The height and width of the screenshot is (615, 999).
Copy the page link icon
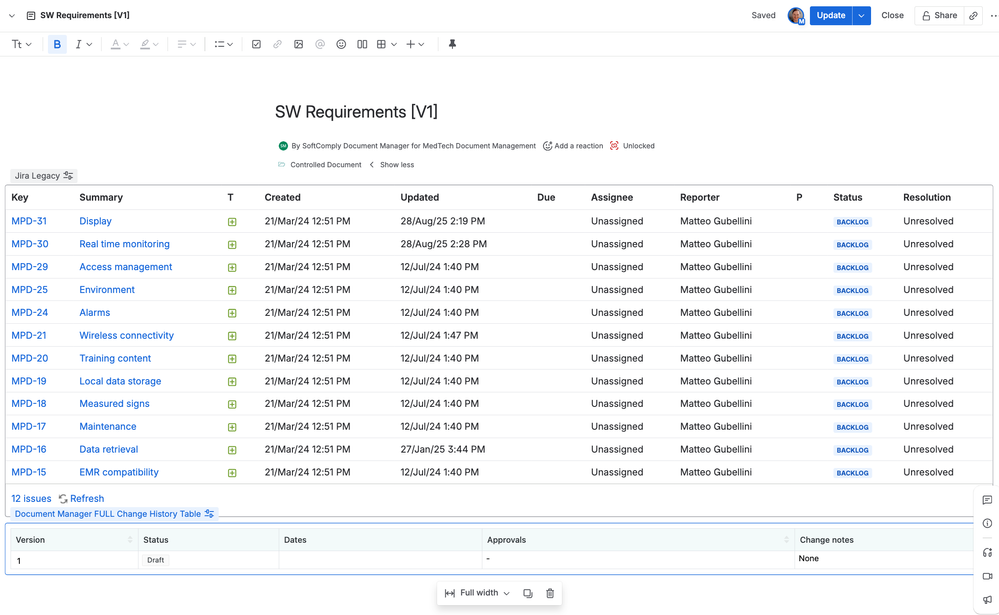point(973,16)
